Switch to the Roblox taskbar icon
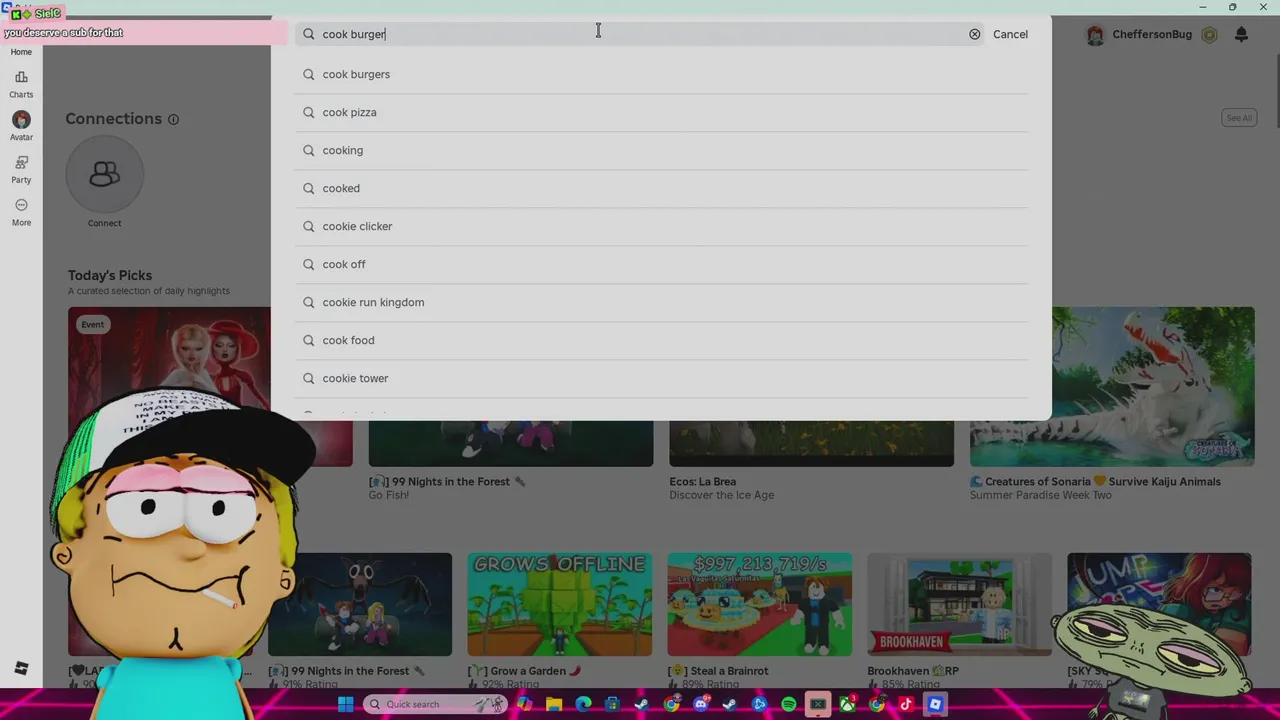Image resolution: width=1280 pixels, height=720 pixels. pos(935,704)
